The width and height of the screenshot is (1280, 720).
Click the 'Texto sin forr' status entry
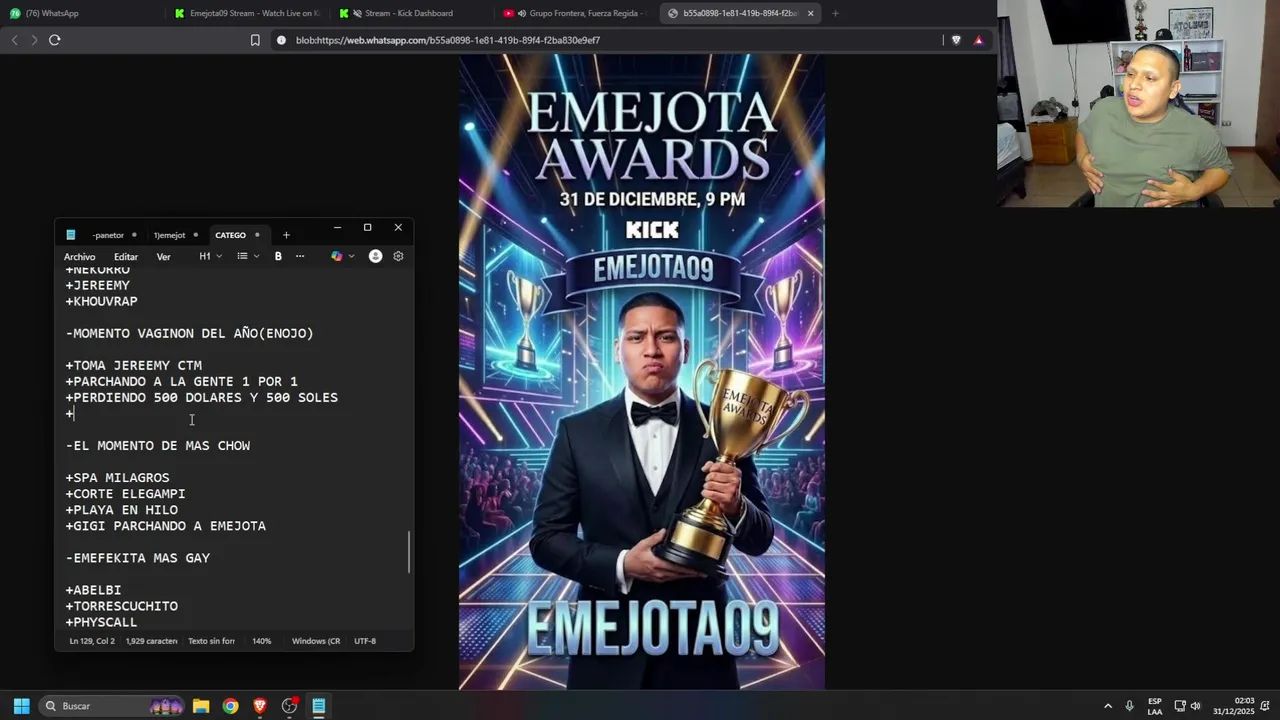[211, 641]
